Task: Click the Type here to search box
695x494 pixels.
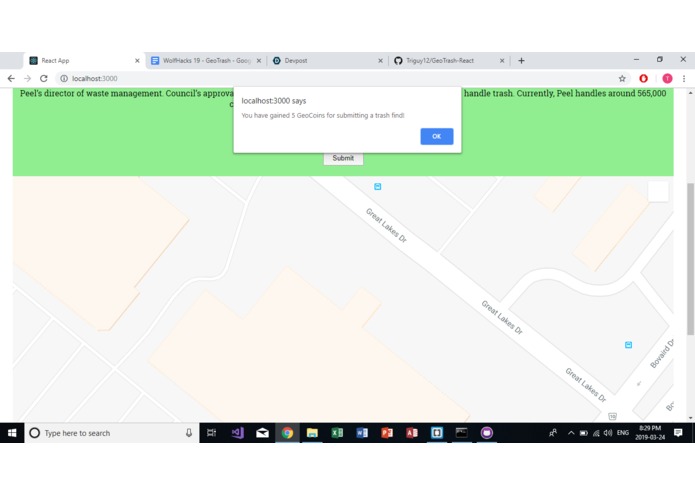Action: [112, 433]
